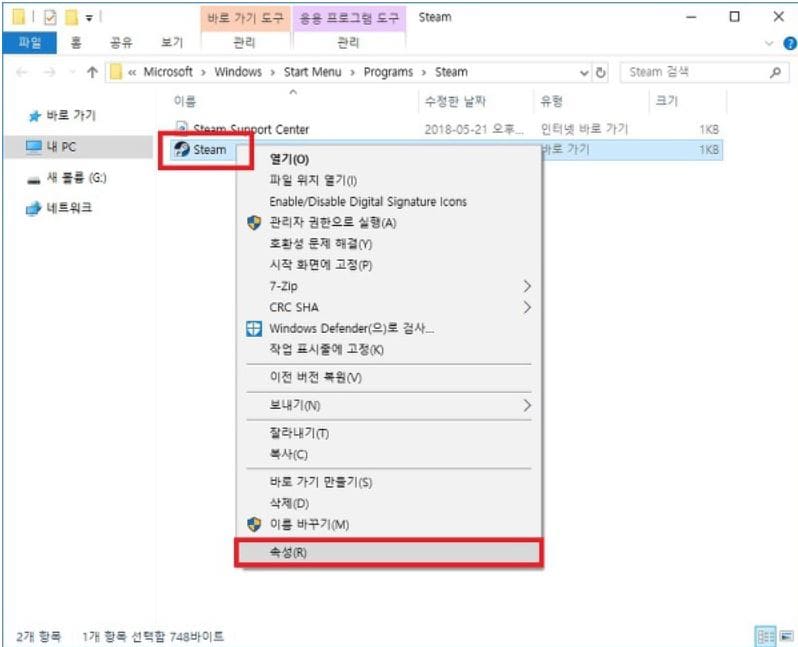This screenshot has height=647, width=798.
Task: Select Enable/Disable Digital Signature Icons
Action: (389, 202)
